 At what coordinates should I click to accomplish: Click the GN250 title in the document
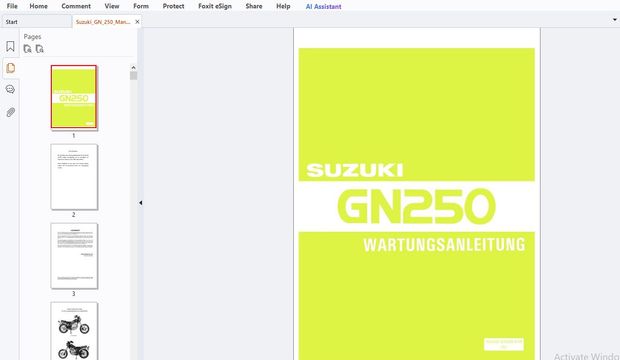416,206
